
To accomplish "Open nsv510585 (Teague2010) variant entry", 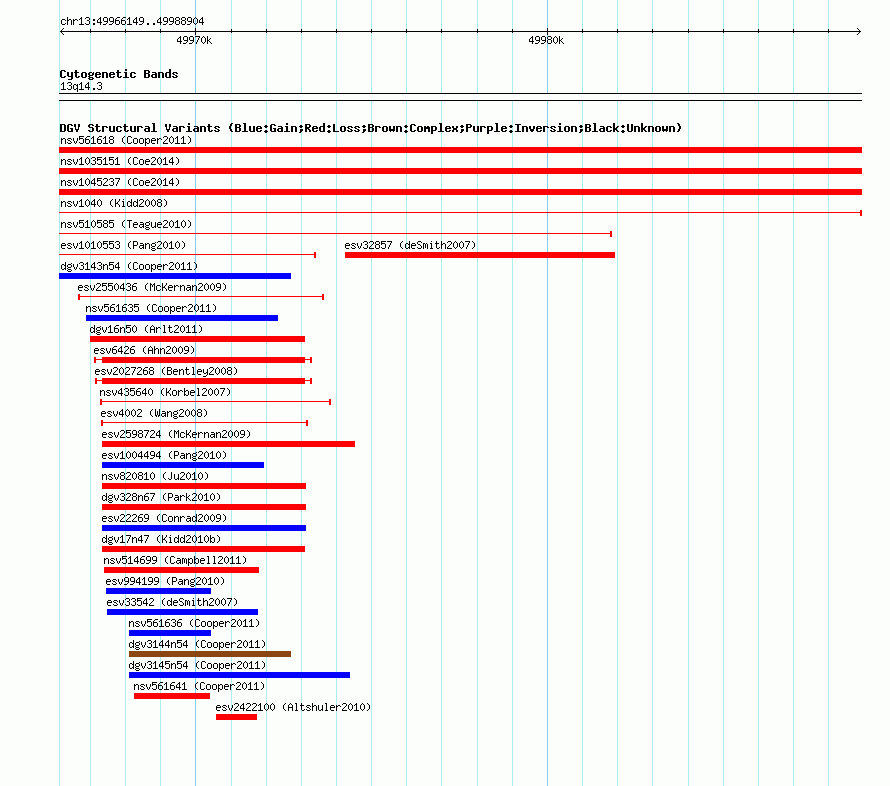I will pos(126,224).
